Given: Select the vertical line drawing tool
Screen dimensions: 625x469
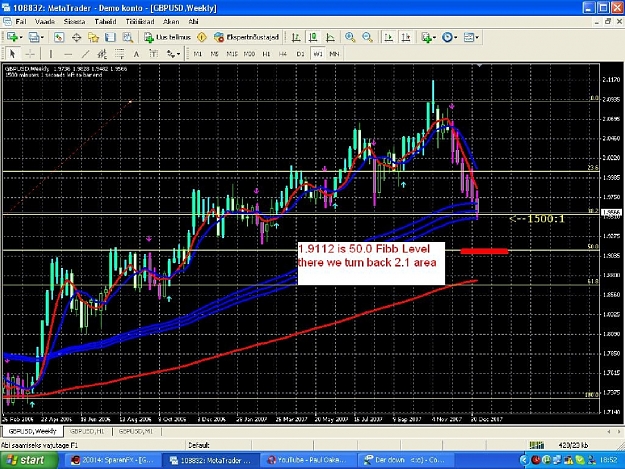Looking at the screenshot, I should (x=51, y=53).
